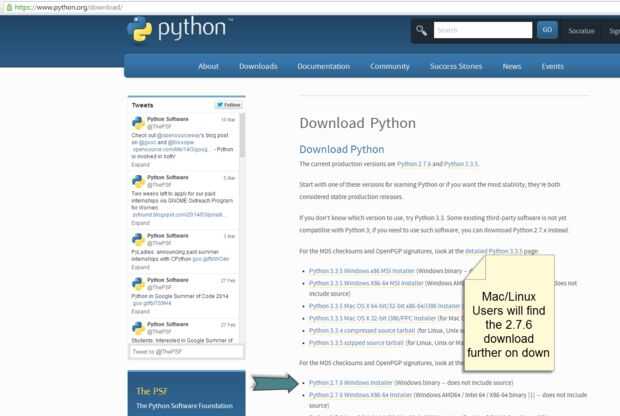Click the Python logo in the header

click(180, 29)
